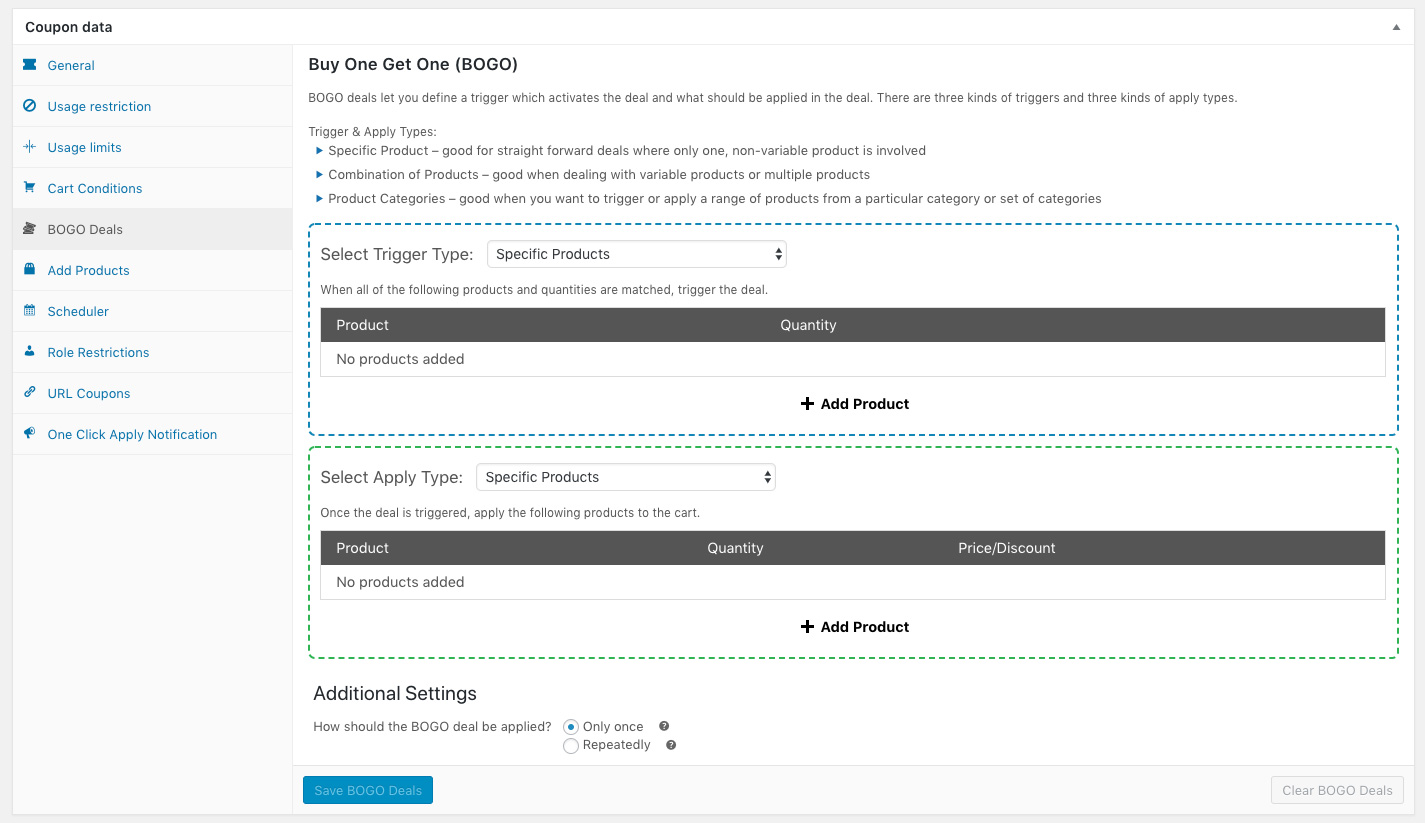Click the Additional Settings heading

395,694
